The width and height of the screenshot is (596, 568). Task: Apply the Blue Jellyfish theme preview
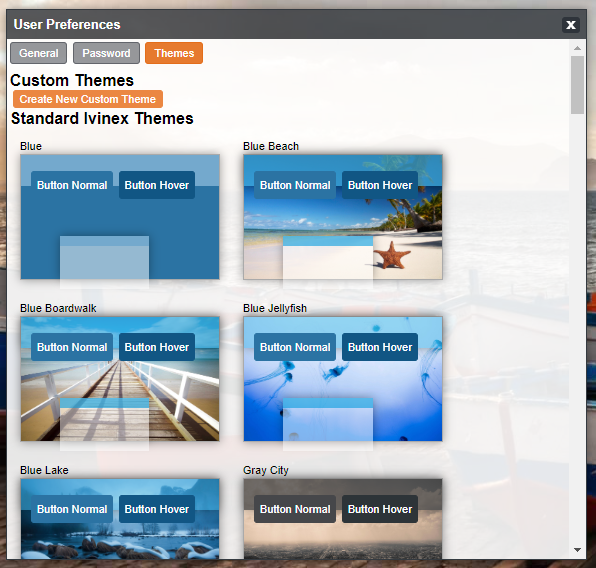coord(343,379)
